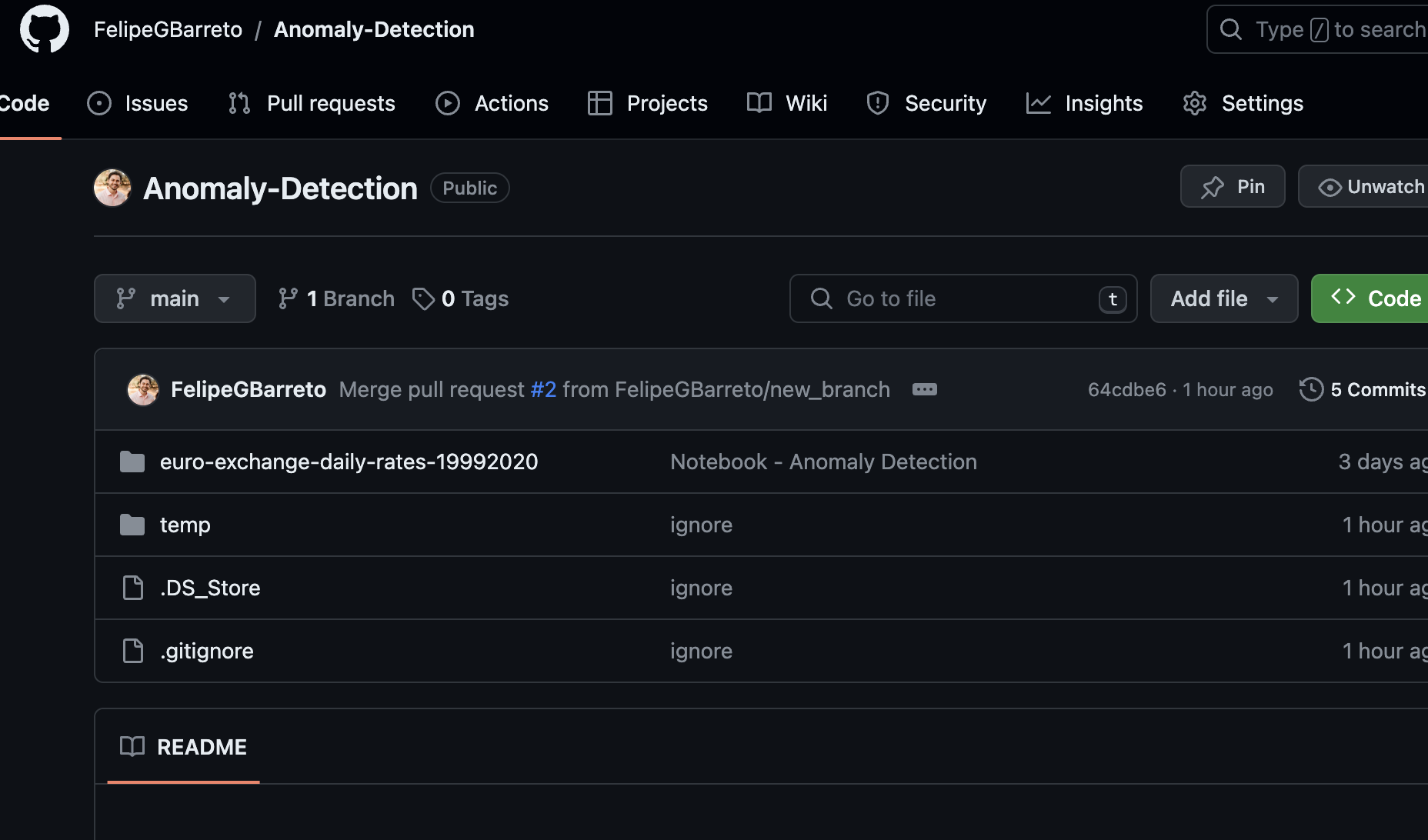Image resolution: width=1428 pixels, height=840 pixels.
Task: Open commit hash 64cdbe6
Action: click(1127, 389)
